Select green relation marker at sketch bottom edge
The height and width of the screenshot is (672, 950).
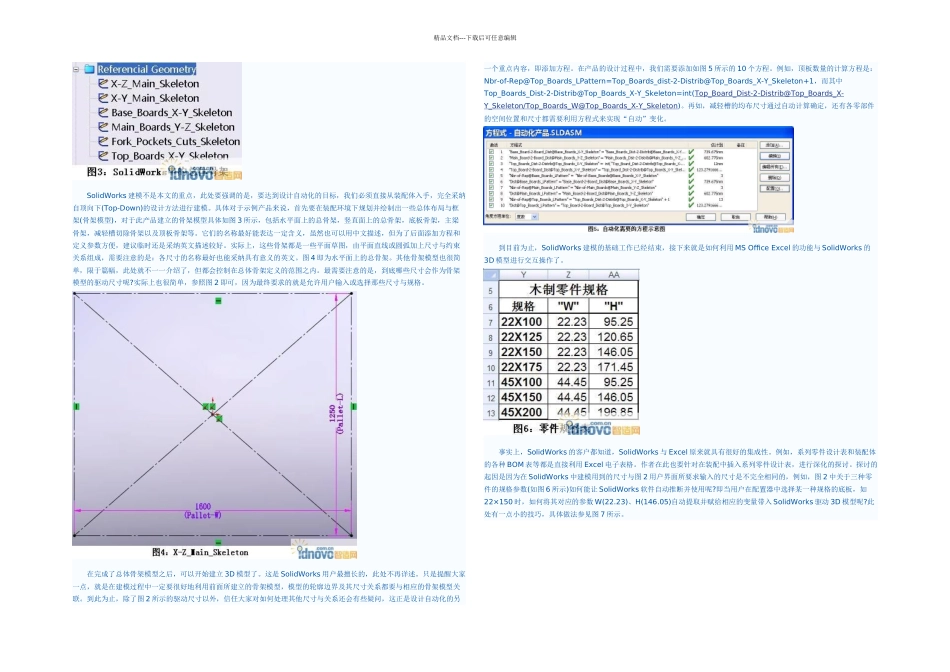[x=218, y=542]
